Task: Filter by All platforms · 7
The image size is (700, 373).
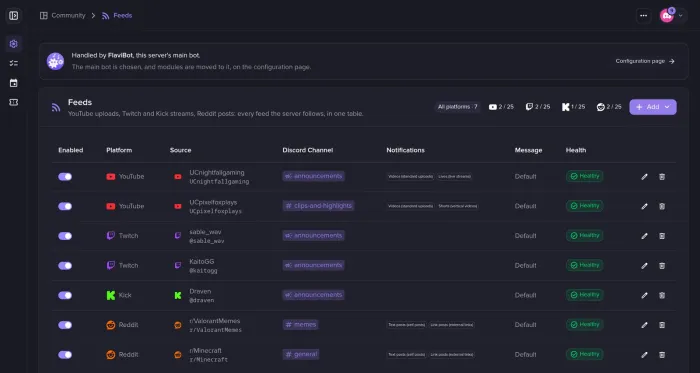Action: (458, 107)
